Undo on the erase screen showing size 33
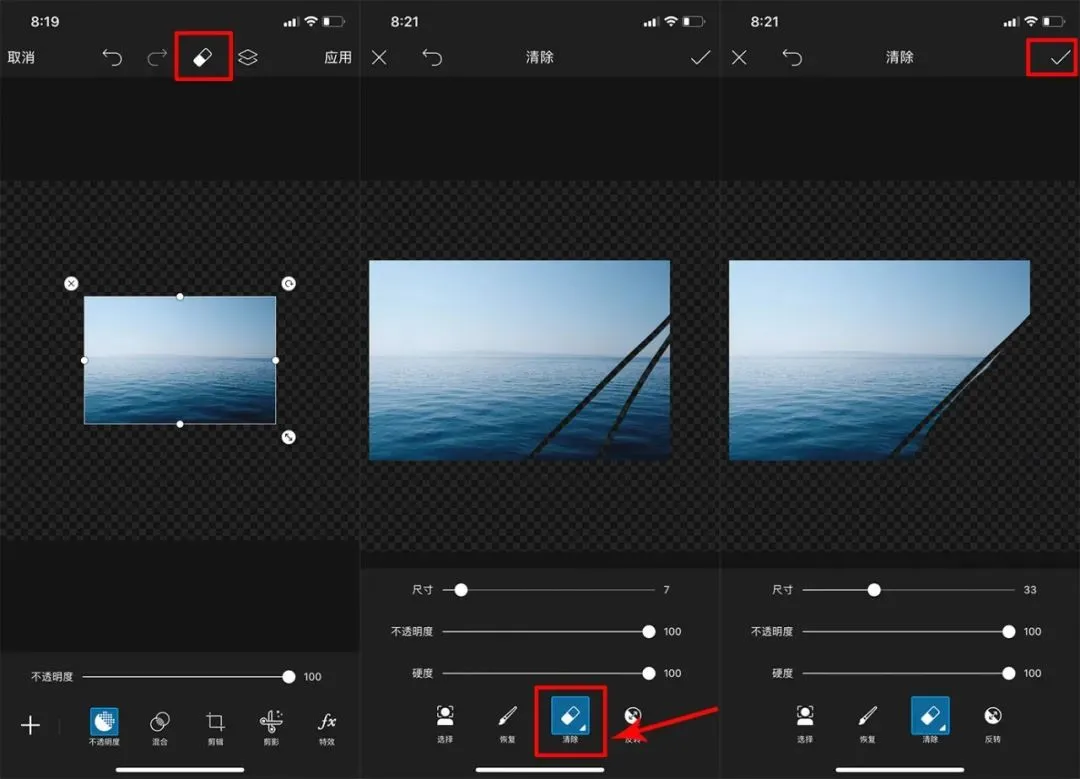1080x779 pixels. point(792,57)
